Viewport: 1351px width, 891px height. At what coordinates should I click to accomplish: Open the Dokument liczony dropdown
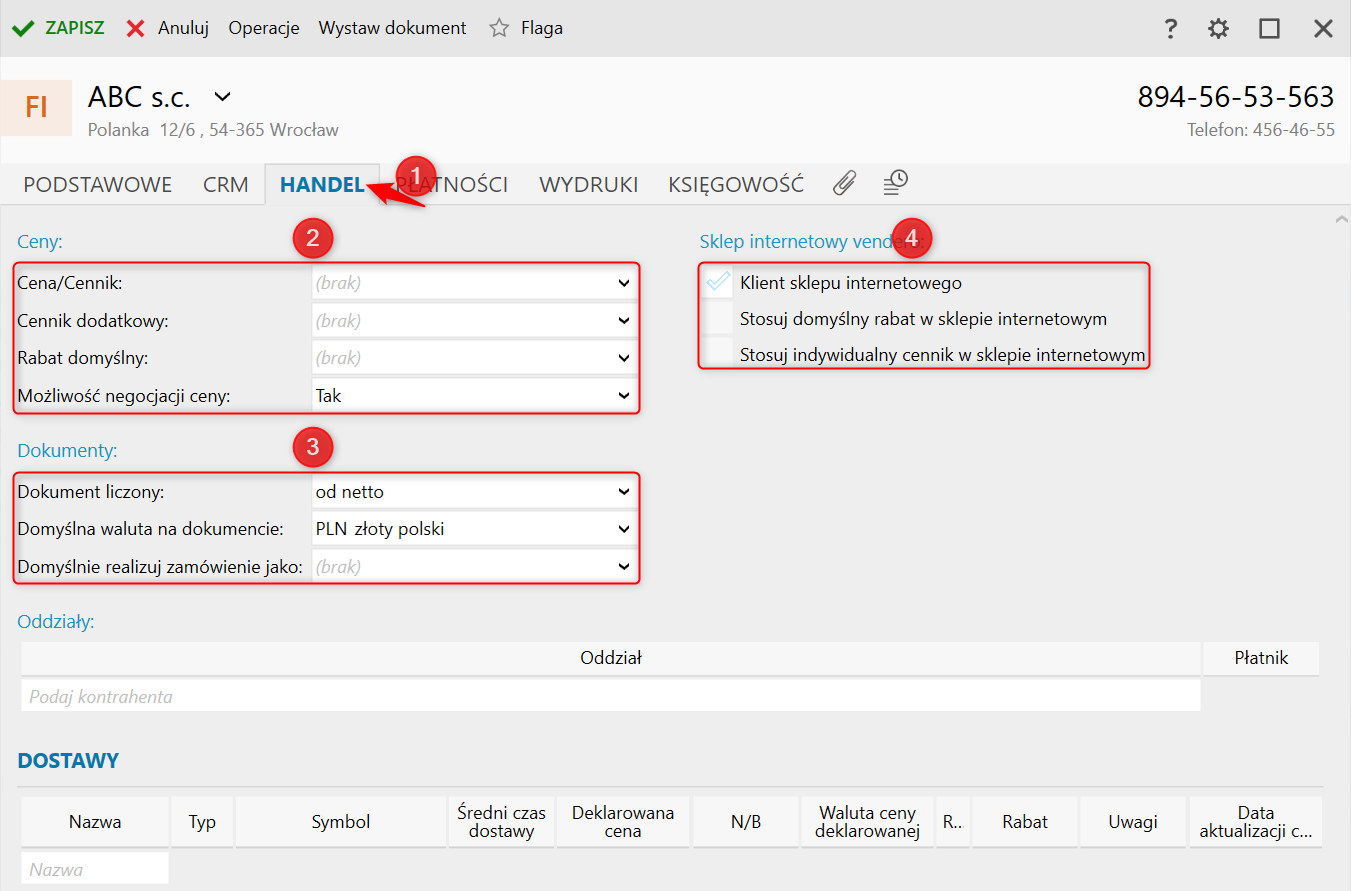(624, 492)
